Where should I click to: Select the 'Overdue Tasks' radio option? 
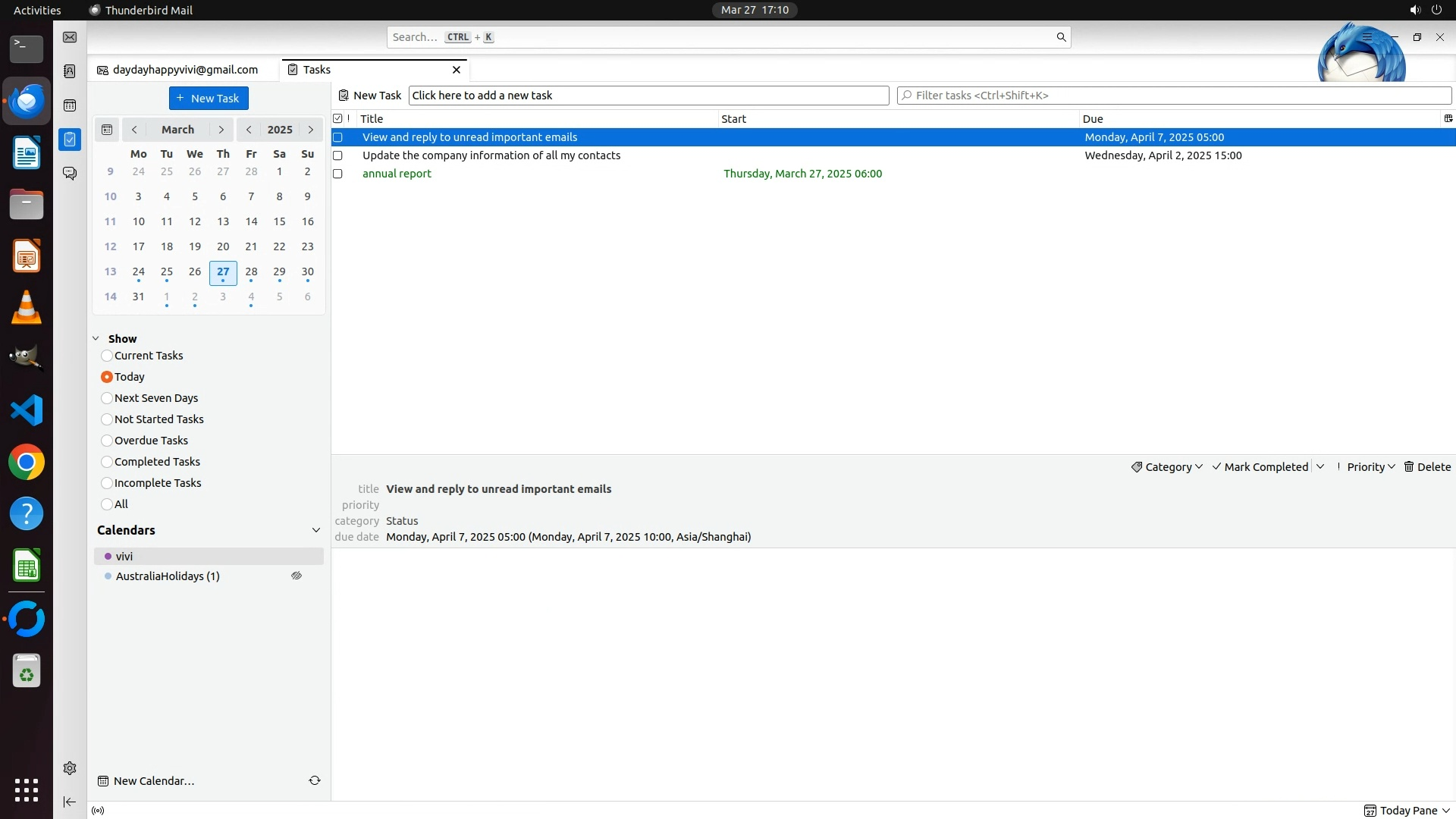[107, 441]
